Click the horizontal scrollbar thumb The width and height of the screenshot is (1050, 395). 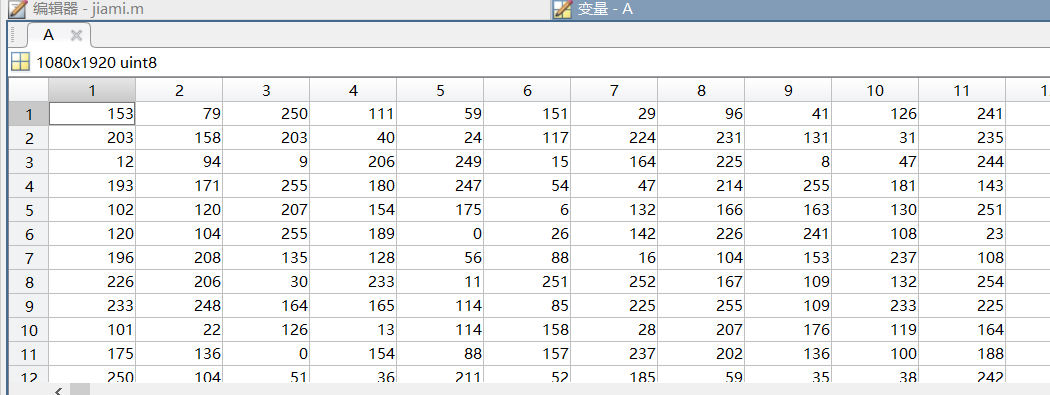pos(80,390)
